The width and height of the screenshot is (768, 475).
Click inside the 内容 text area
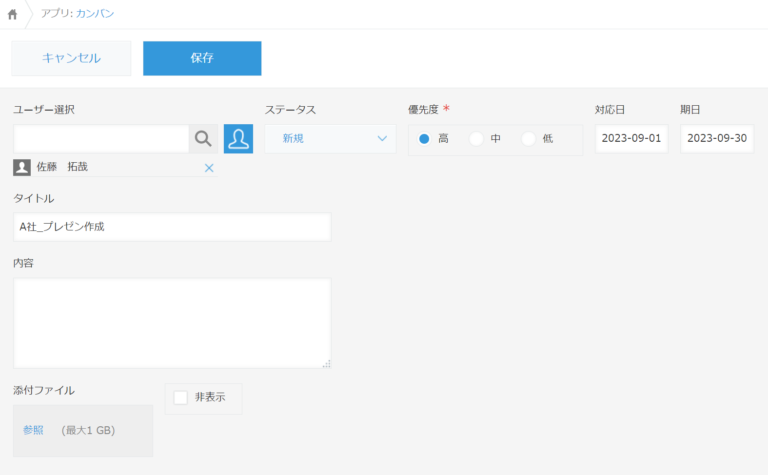coord(172,322)
